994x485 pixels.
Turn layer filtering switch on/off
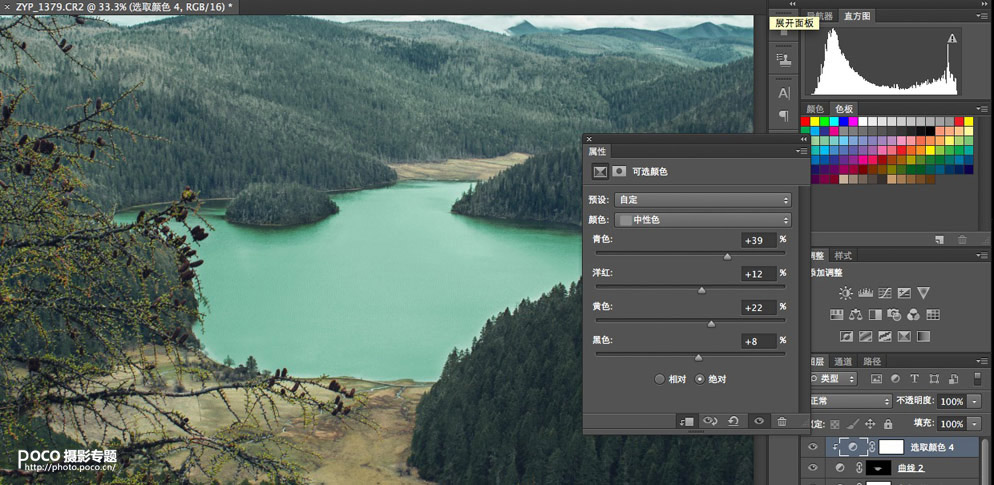(979, 378)
